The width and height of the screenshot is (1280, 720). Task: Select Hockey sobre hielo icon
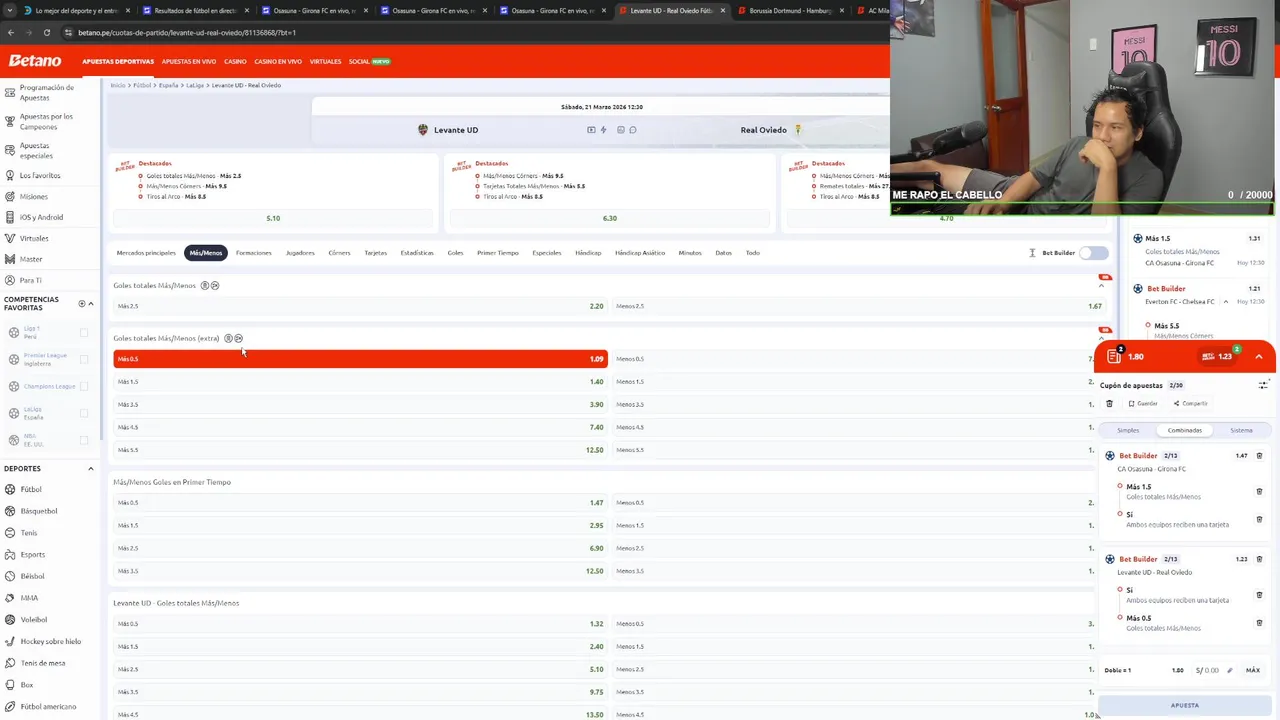click(x=10, y=641)
